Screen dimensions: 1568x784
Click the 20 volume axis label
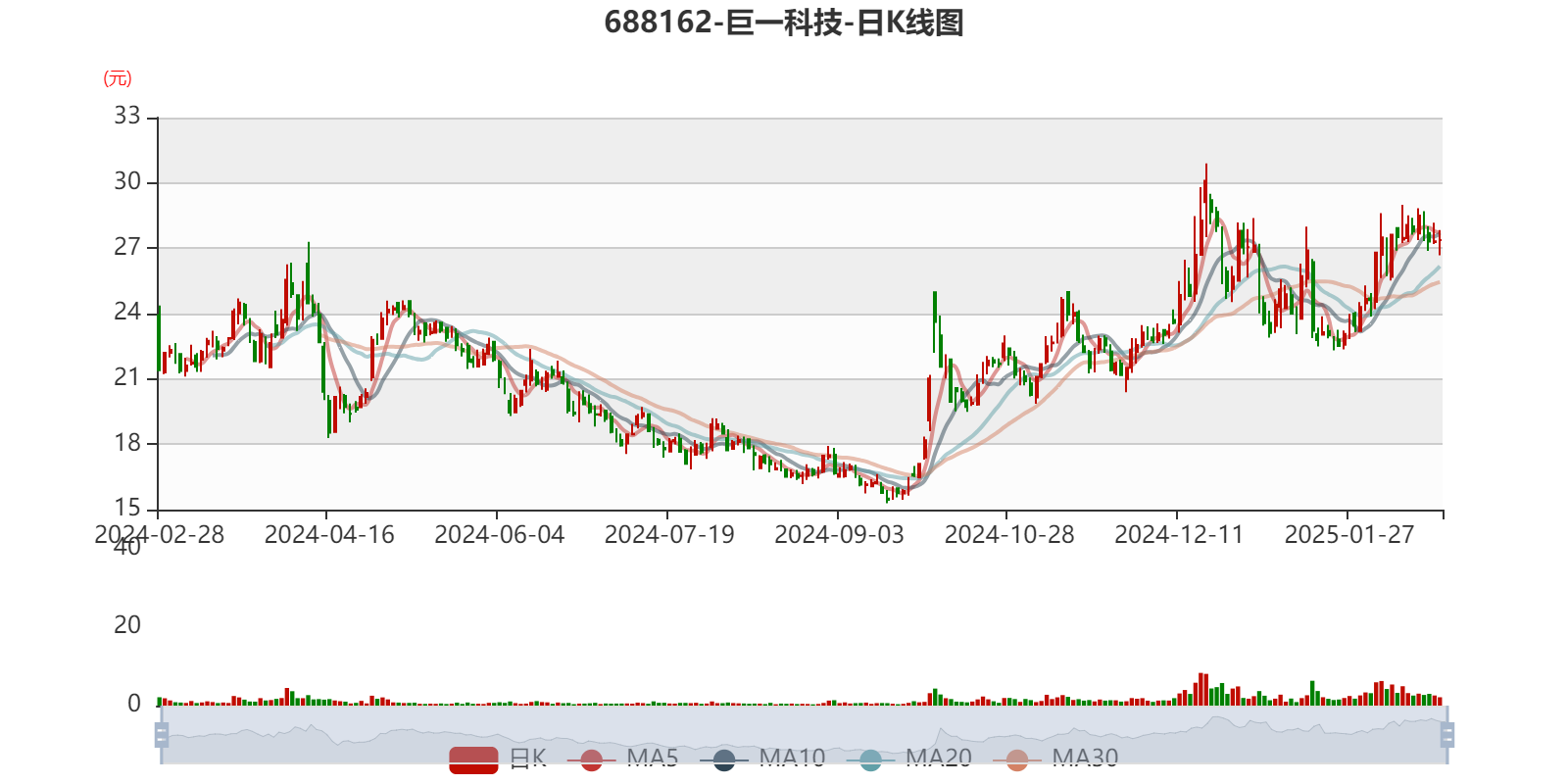[127, 625]
